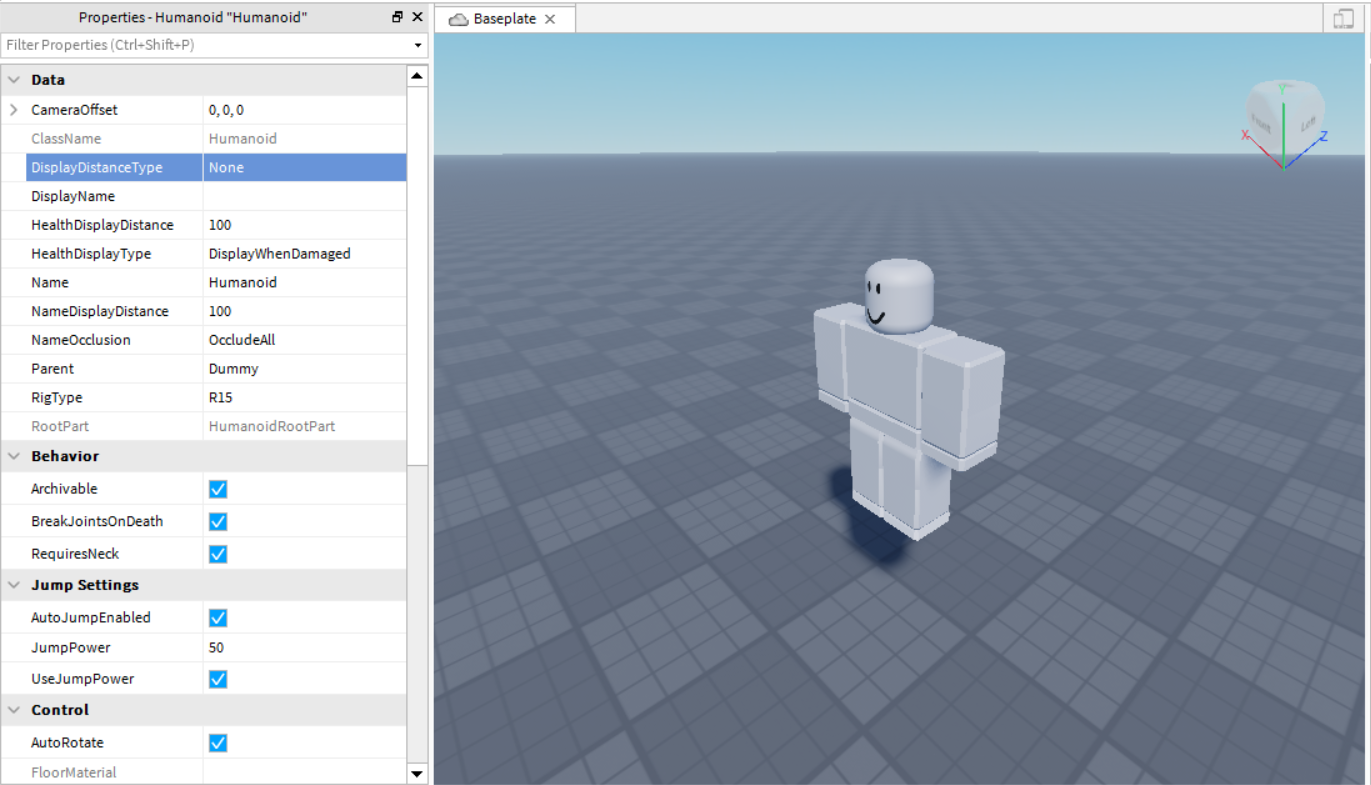
Task: Toggle the Archivable checkbox
Action: pos(218,489)
